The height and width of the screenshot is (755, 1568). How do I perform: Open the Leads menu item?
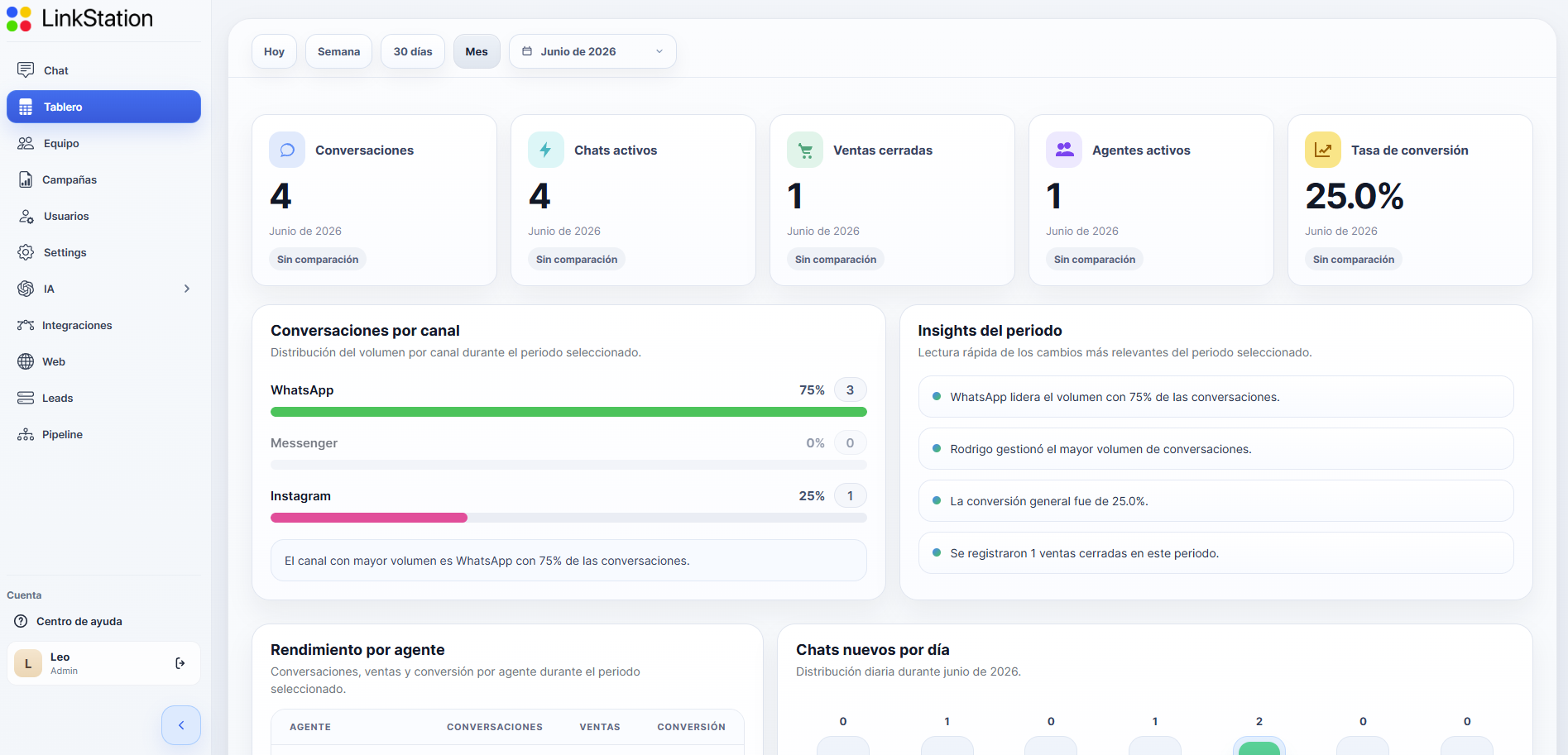coord(103,398)
